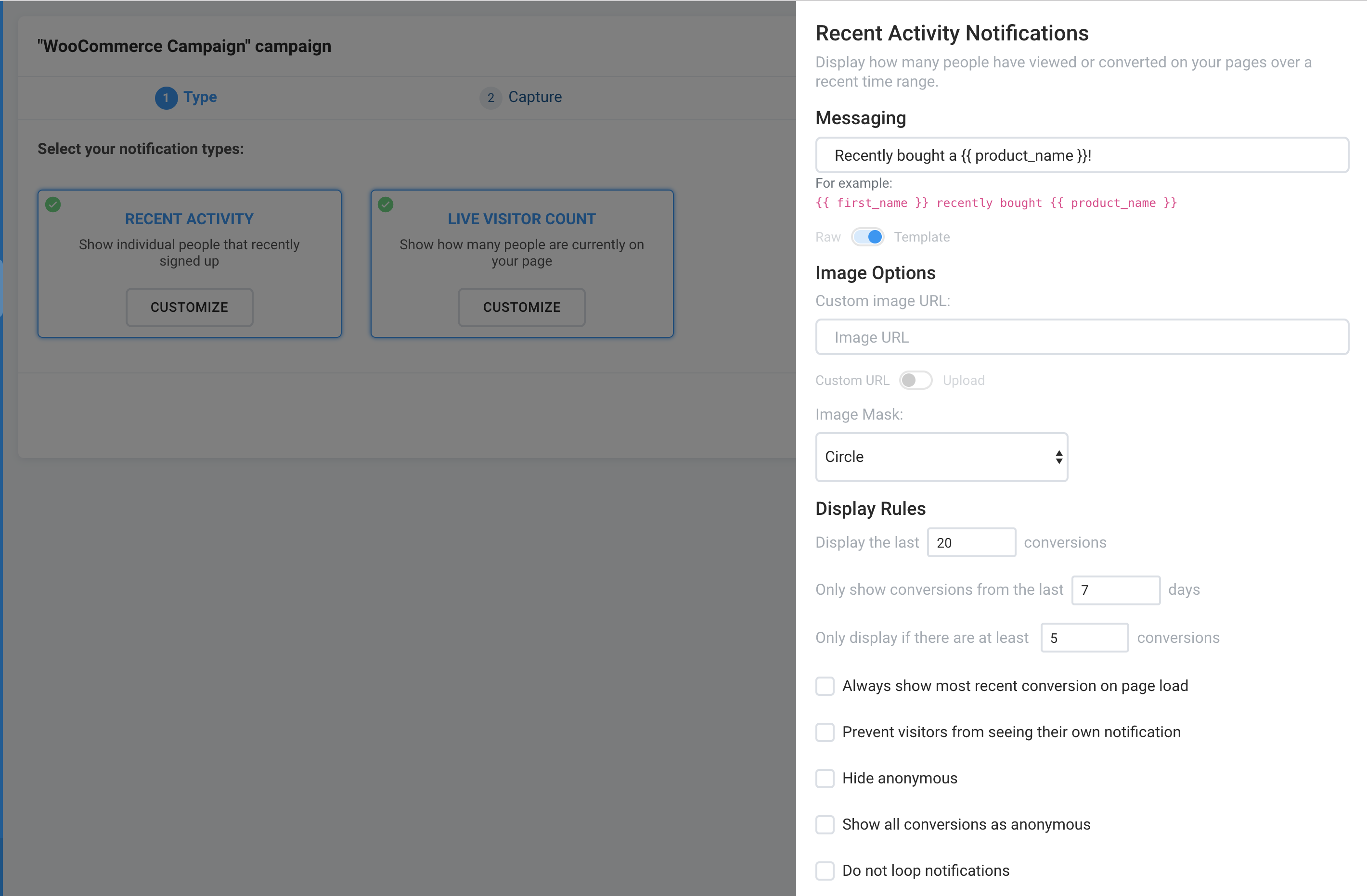The image size is (1367, 896).
Task: Customize the Recent Activity notification
Action: point(189,307)
